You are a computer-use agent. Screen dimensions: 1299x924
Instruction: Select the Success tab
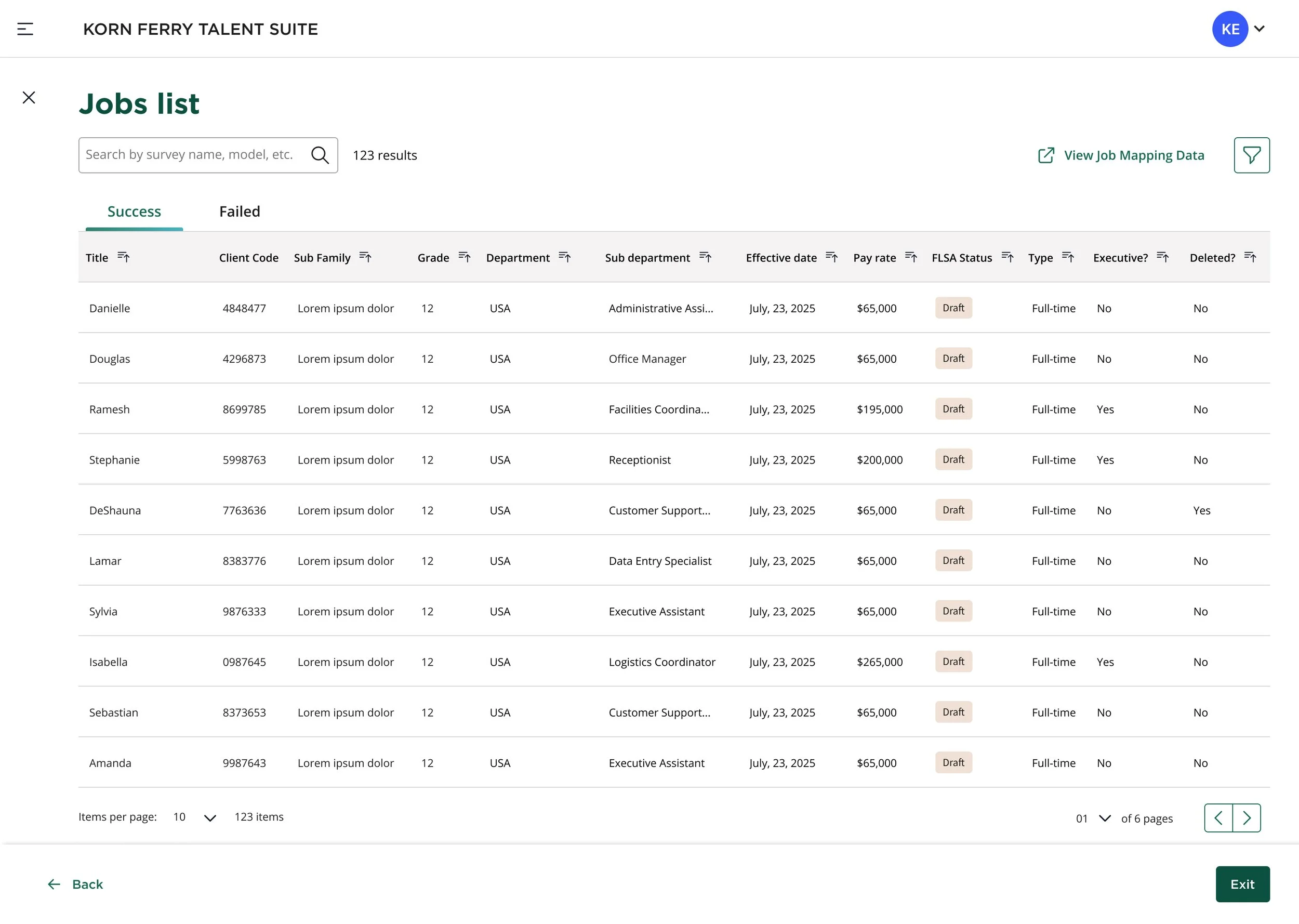[134, 212]
